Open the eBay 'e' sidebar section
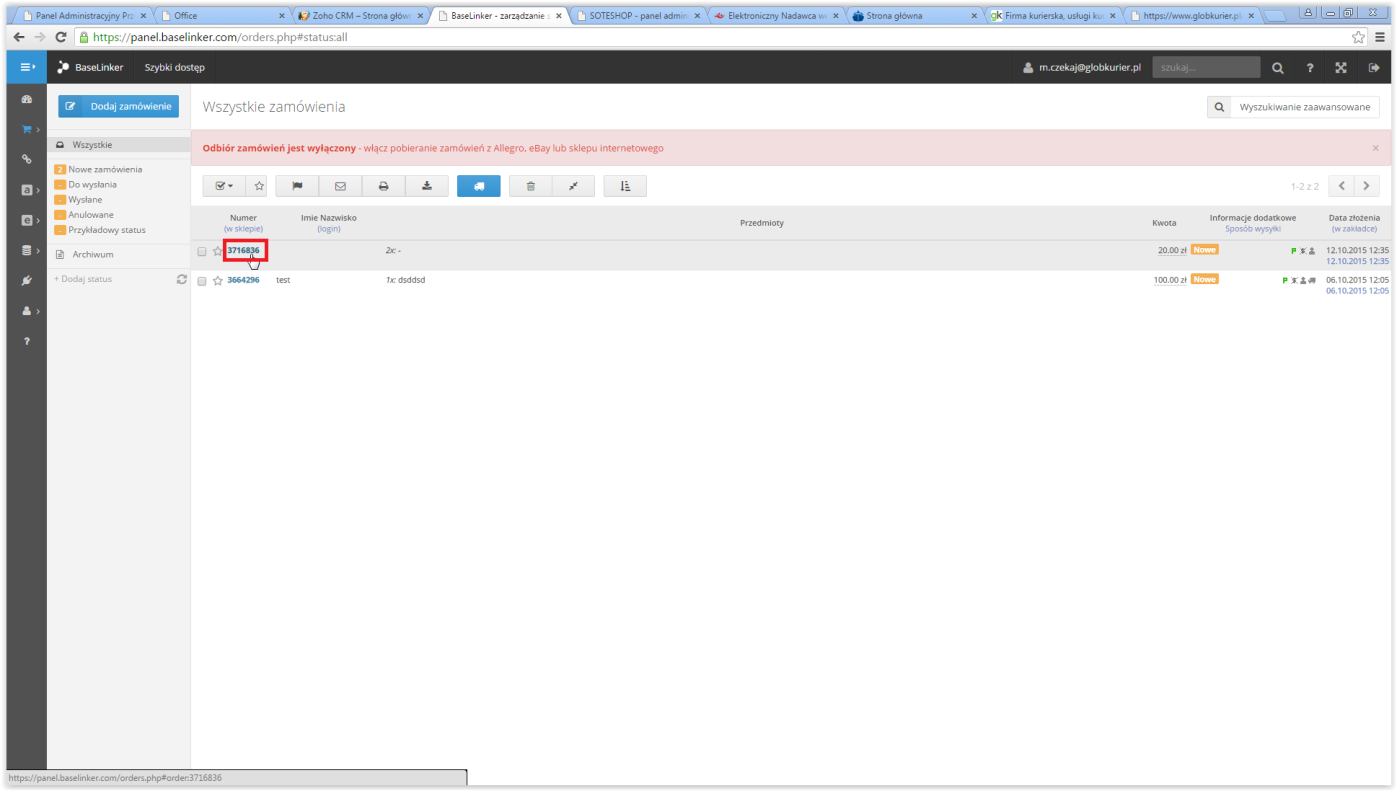 [x=27, y=220]
